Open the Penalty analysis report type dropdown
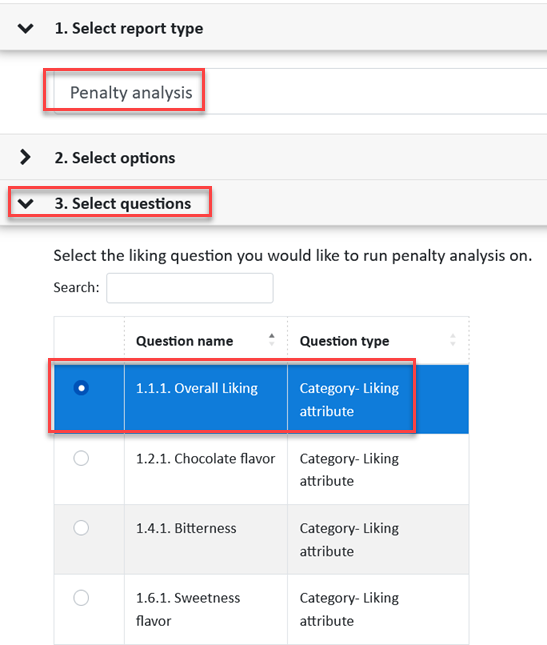 click(300, 92)
